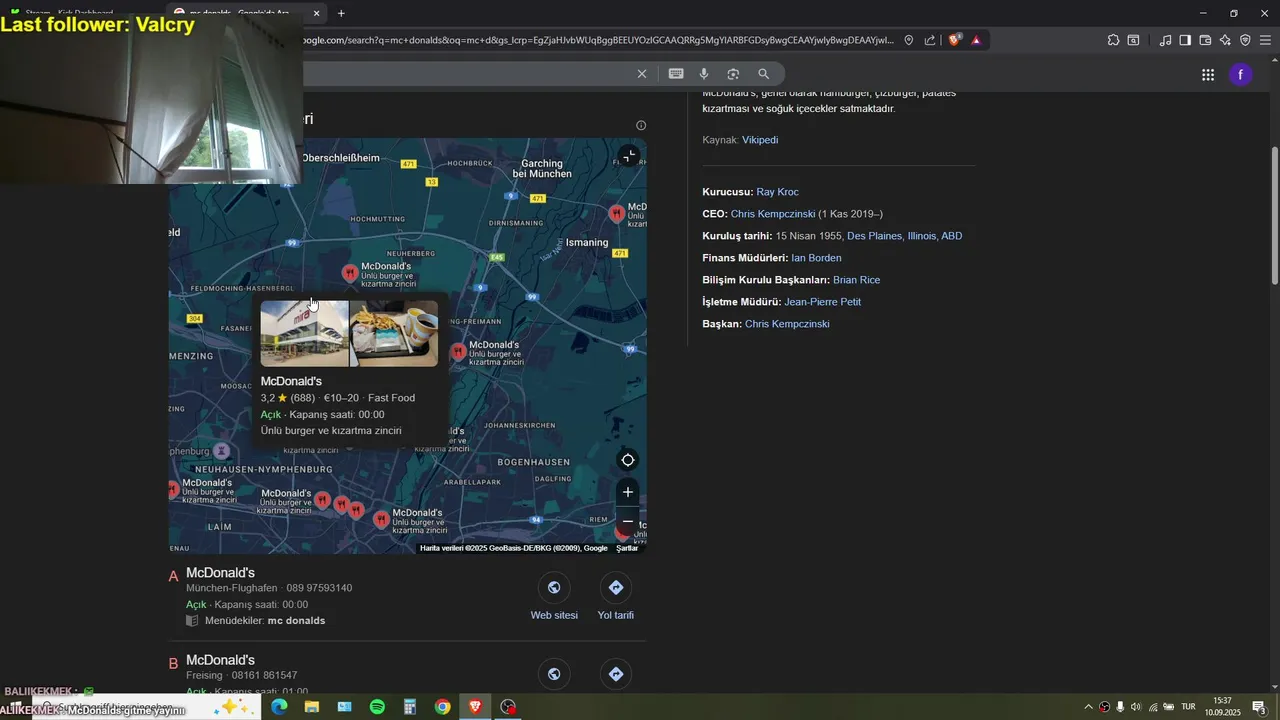The width and height of the screenshot is (1280, 720).
Task: Open the Brian Rice link
Action: (x=856, y=280)
